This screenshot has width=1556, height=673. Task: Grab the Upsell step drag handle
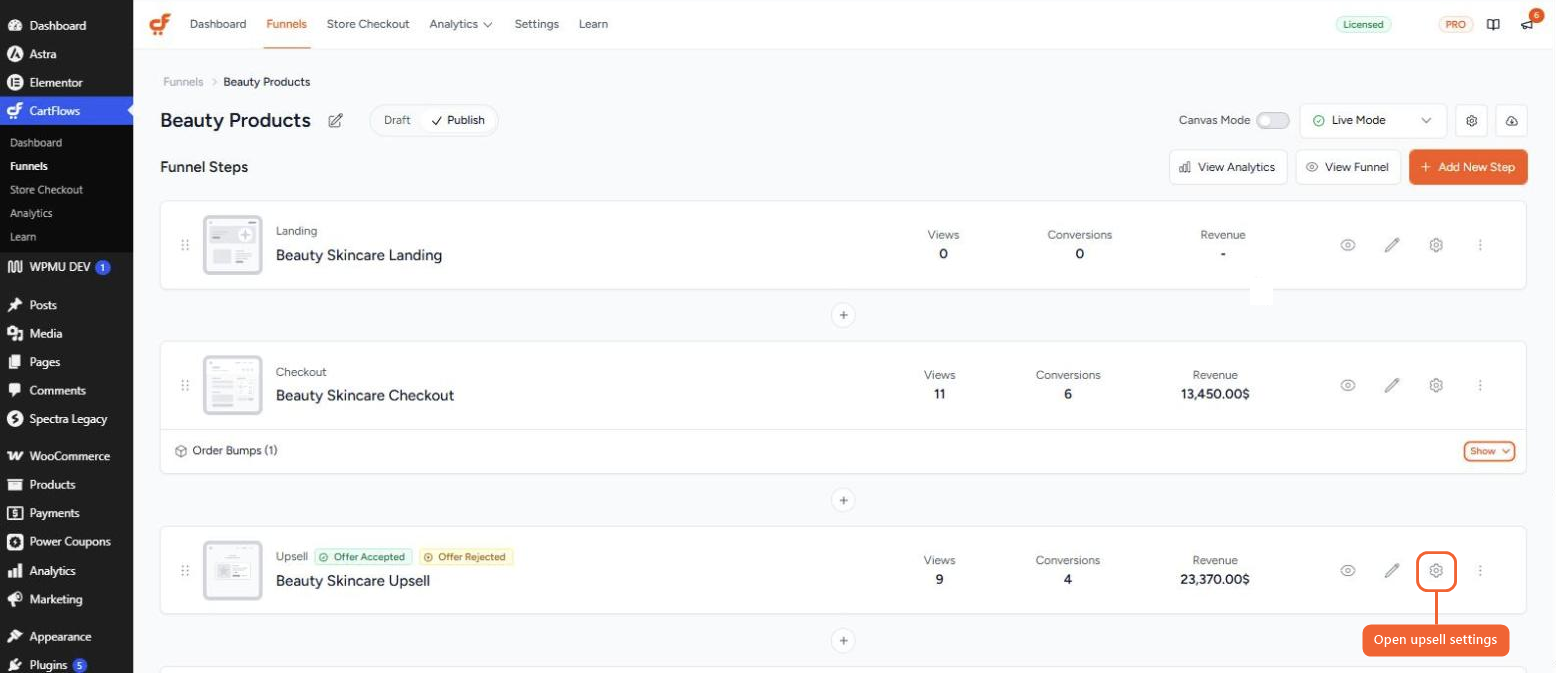tap(185, 570)
